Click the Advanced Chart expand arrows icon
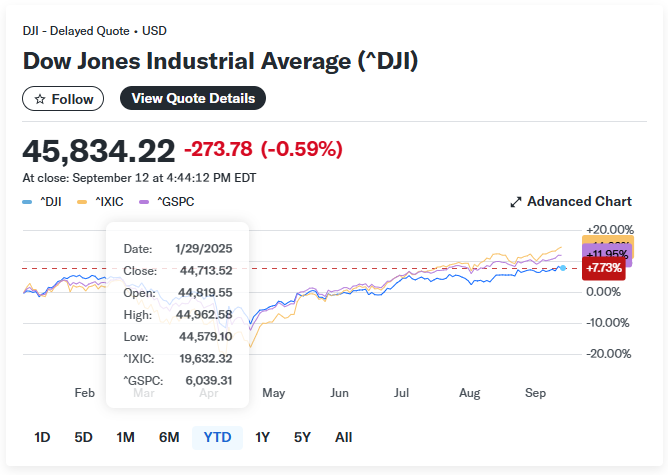This screenshot has height=475, width=668. (516, 202)
